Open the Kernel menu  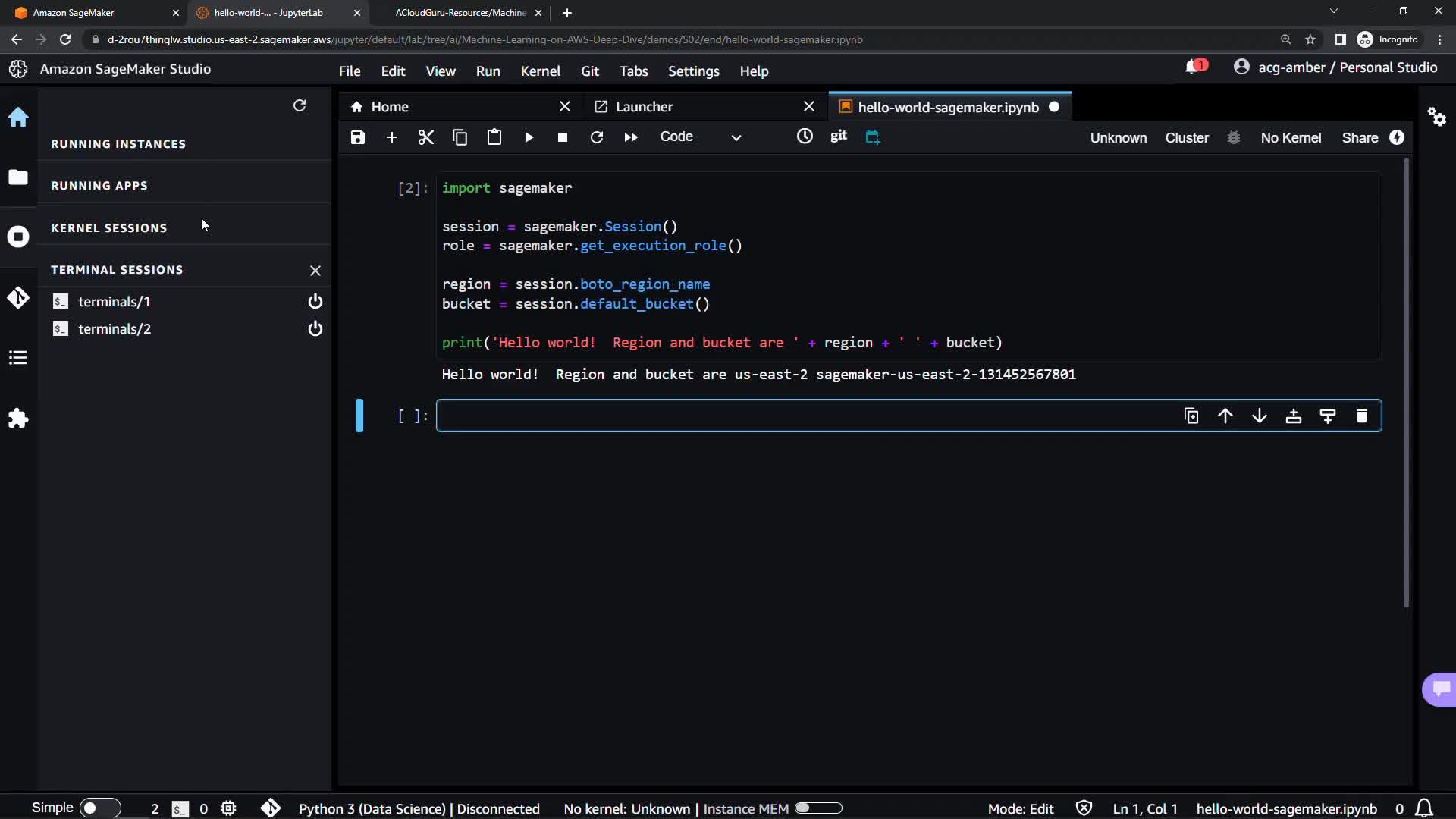coord(540,71)
